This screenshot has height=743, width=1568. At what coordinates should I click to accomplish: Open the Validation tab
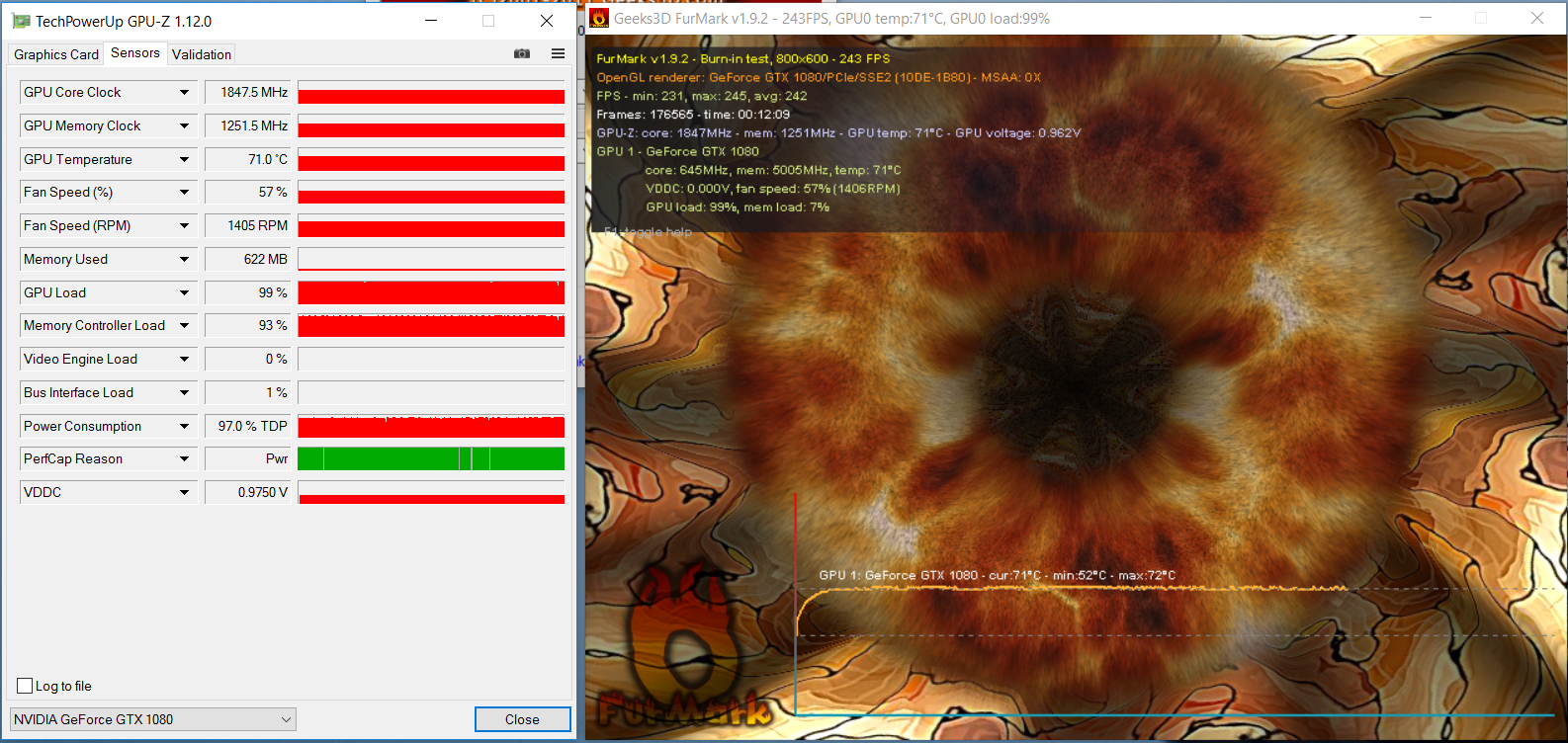[202, 54]
